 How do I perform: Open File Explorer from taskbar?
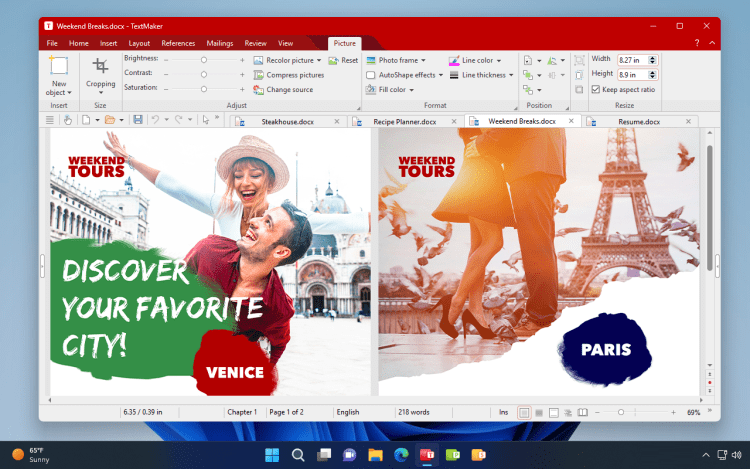[x=375, y=455]
